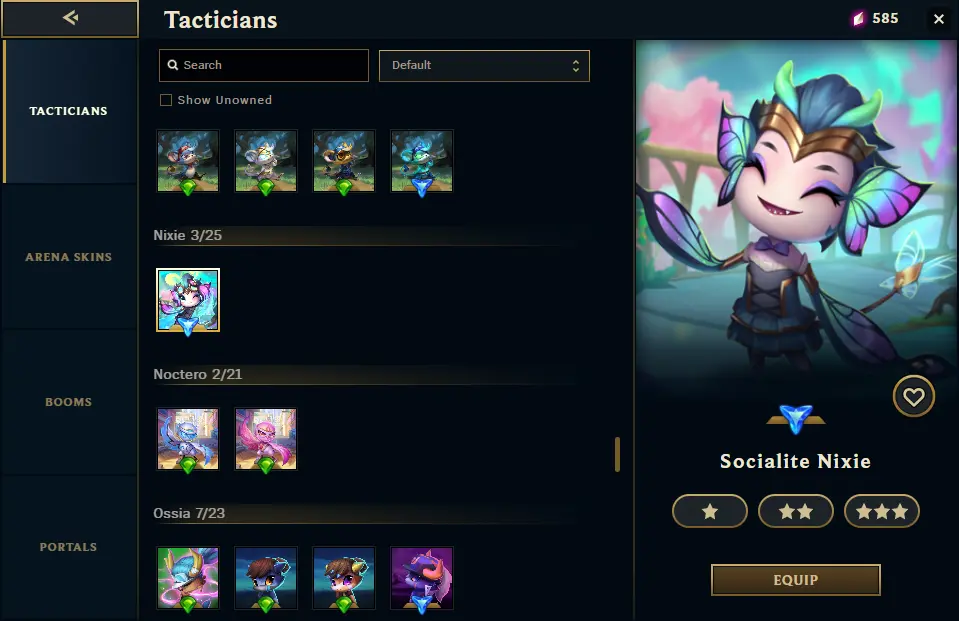Focus the Search input field
959x621 pixels.
tap(270, 65)
